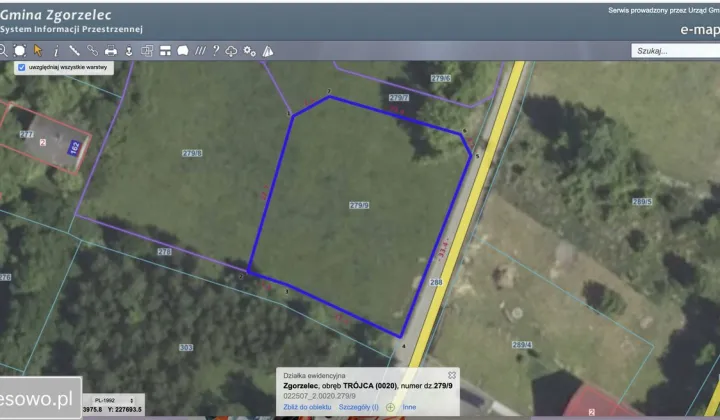This screenshot has width=720, height=420.
Task: Click the triple slash hatch icon
Action: click(x=200, y=50)
